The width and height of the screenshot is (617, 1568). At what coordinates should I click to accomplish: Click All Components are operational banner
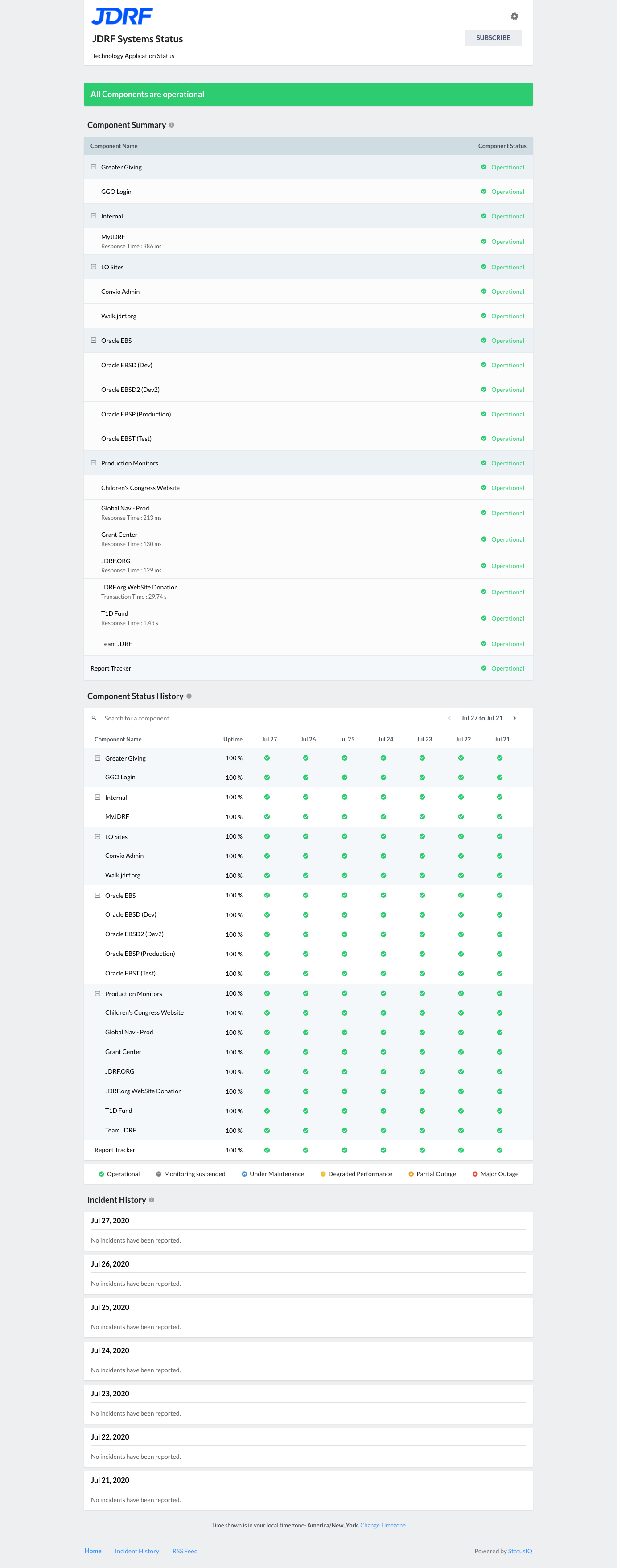click(308, 95)
